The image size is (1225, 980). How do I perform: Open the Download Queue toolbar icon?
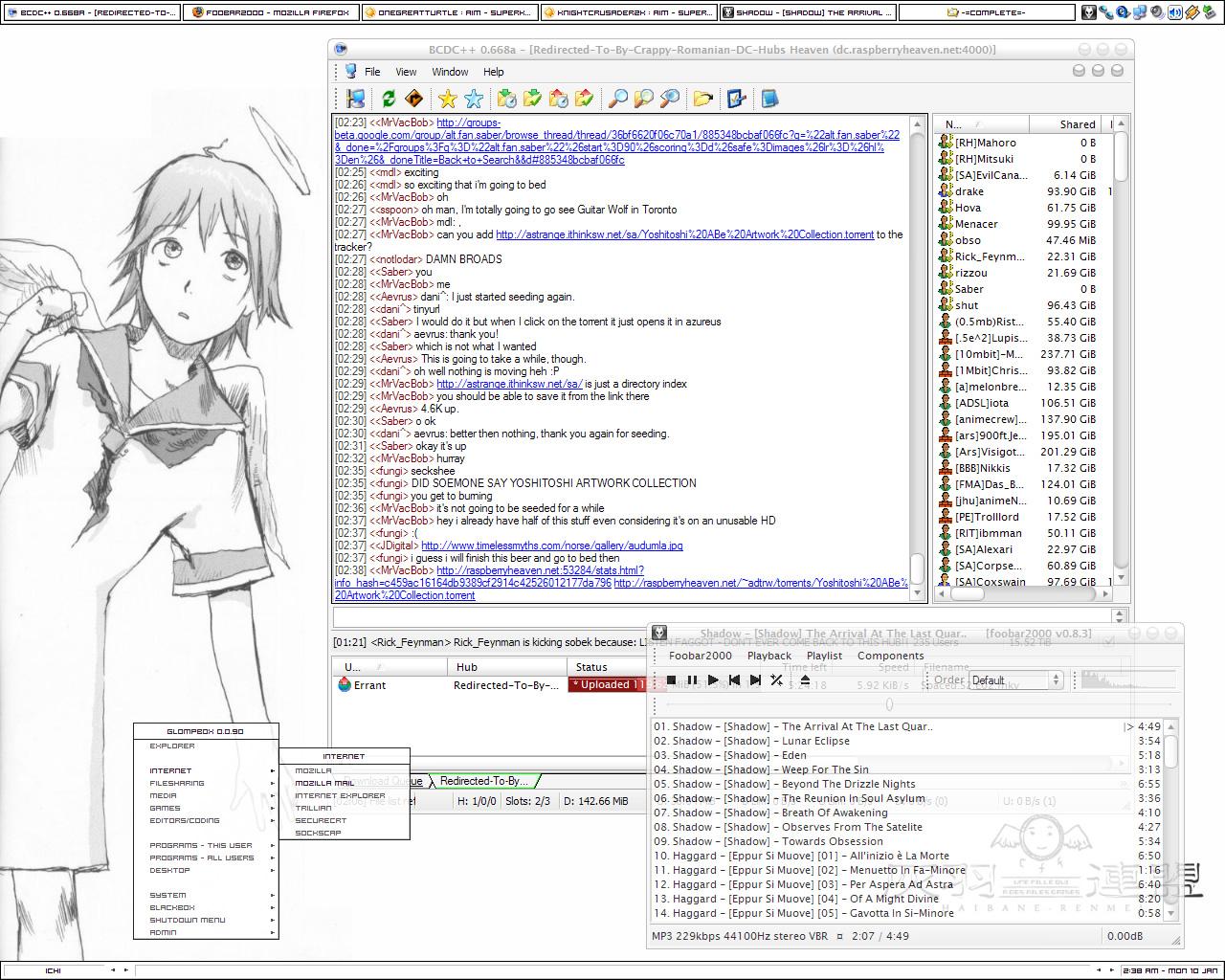(x=507, y=98)
